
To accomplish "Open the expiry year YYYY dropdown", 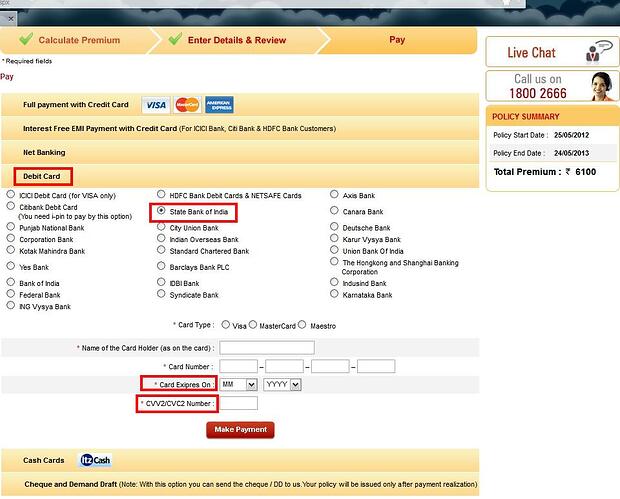I will click(282, 384).
